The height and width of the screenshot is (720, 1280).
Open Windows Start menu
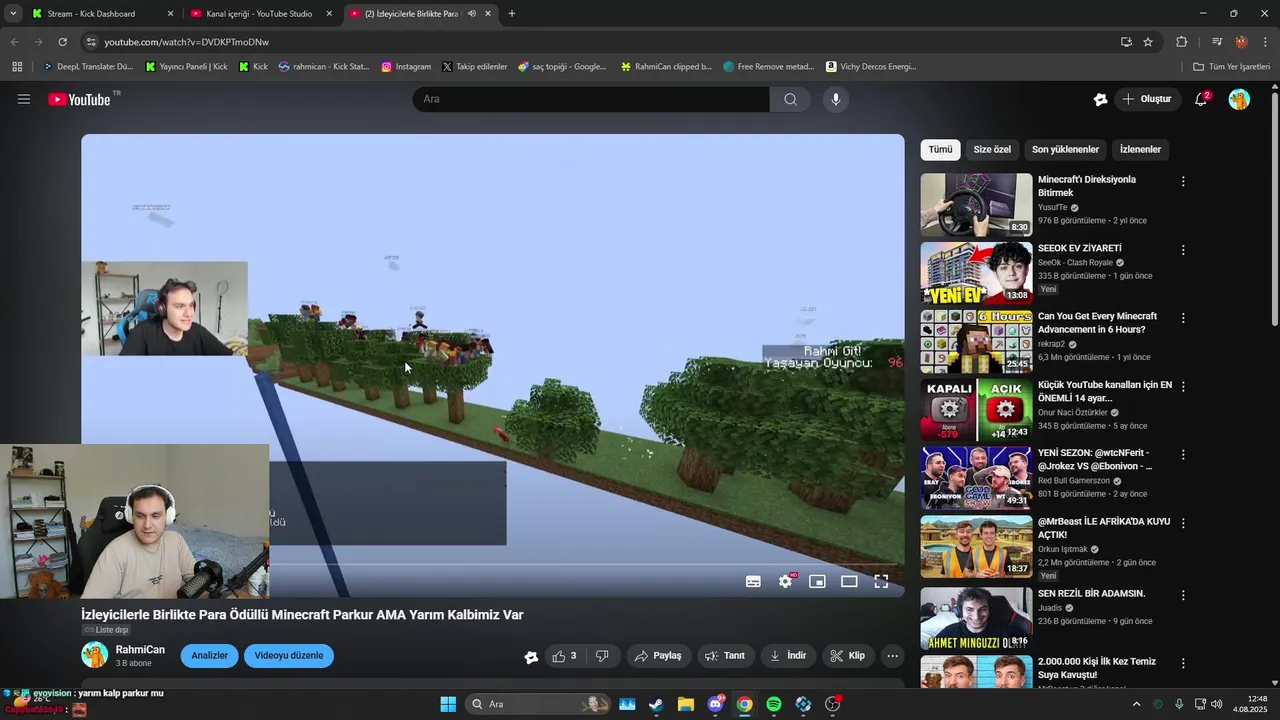[448, 704]
